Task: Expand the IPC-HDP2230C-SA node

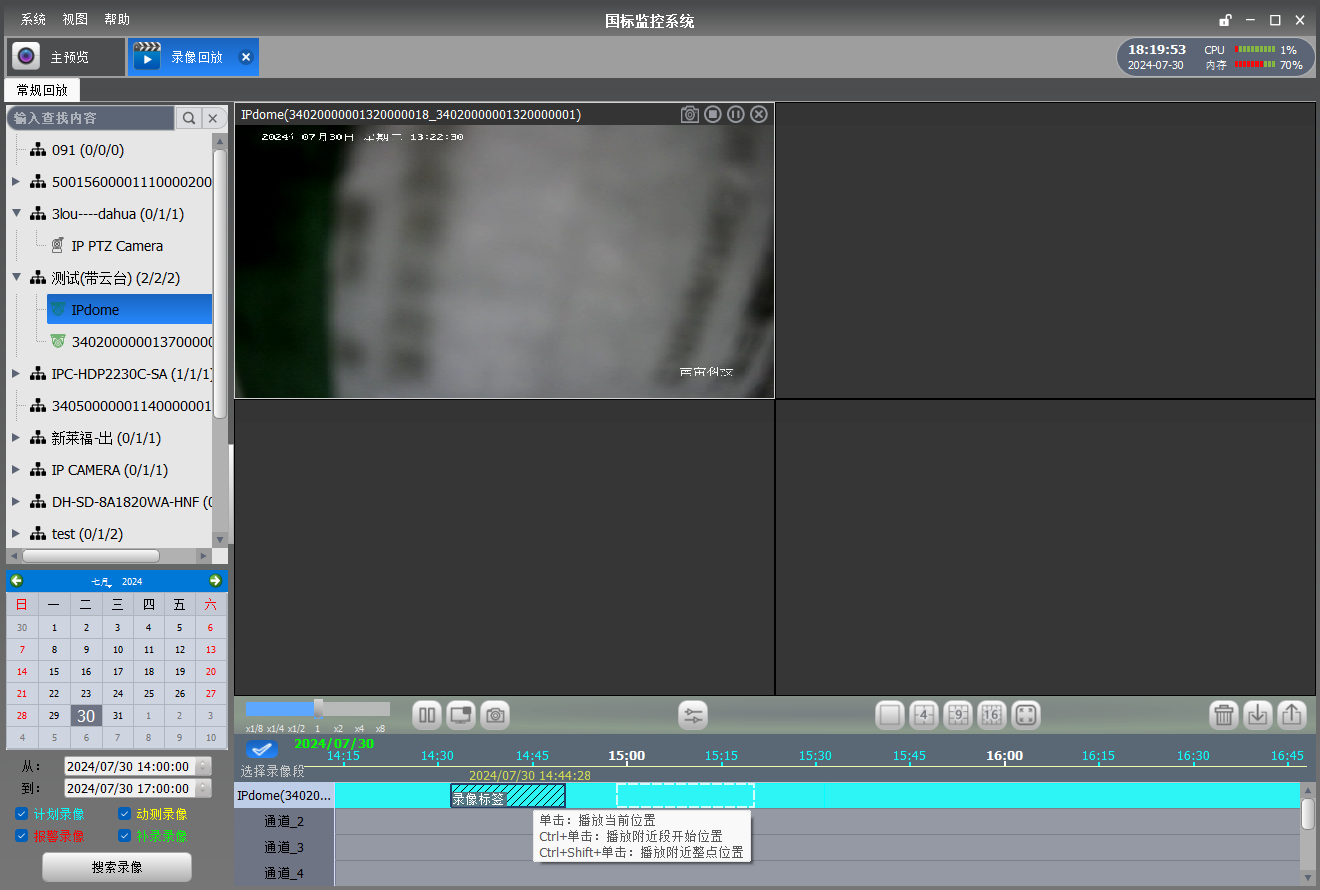Action: click(16, 374)
